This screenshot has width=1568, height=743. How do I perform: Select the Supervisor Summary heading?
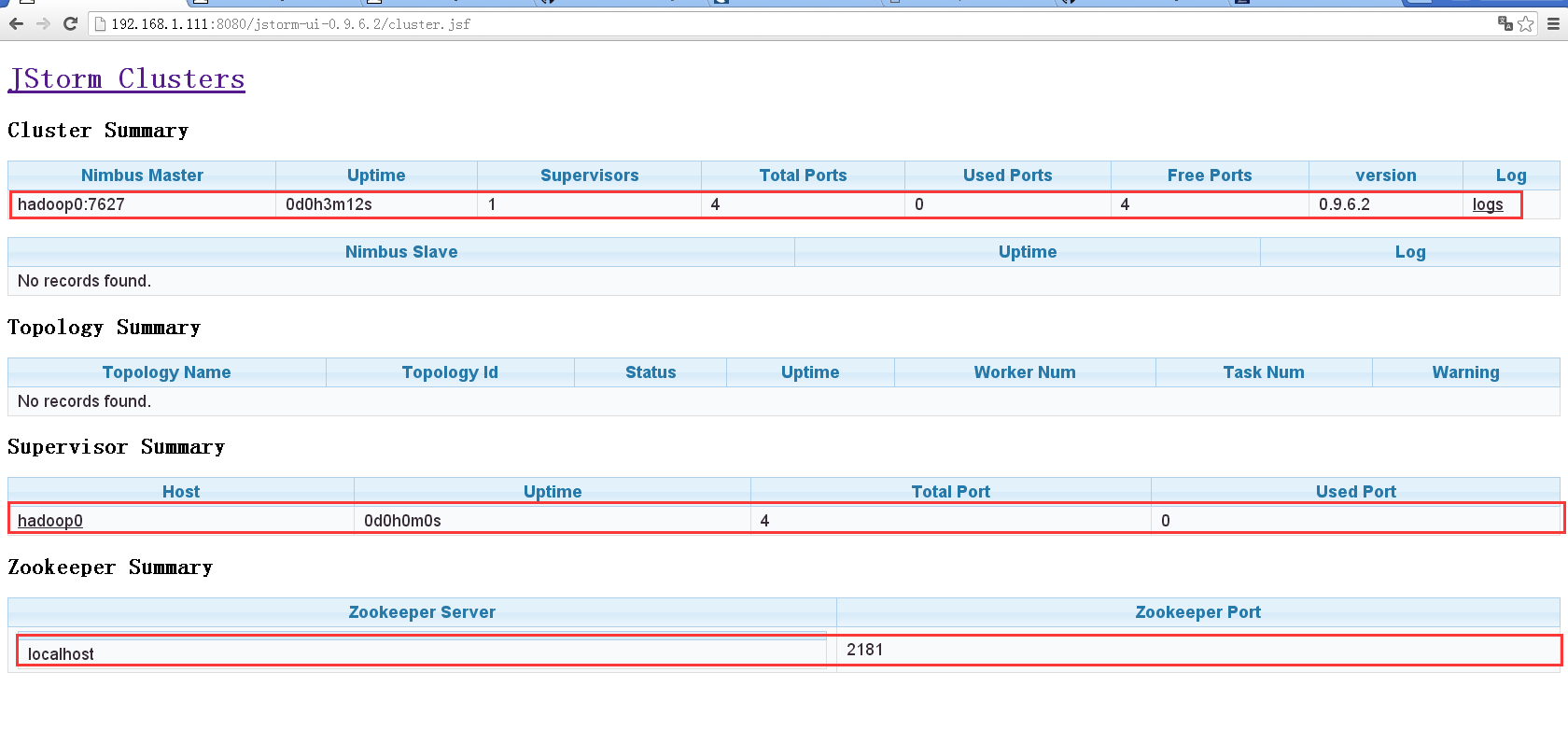point(117,446)
